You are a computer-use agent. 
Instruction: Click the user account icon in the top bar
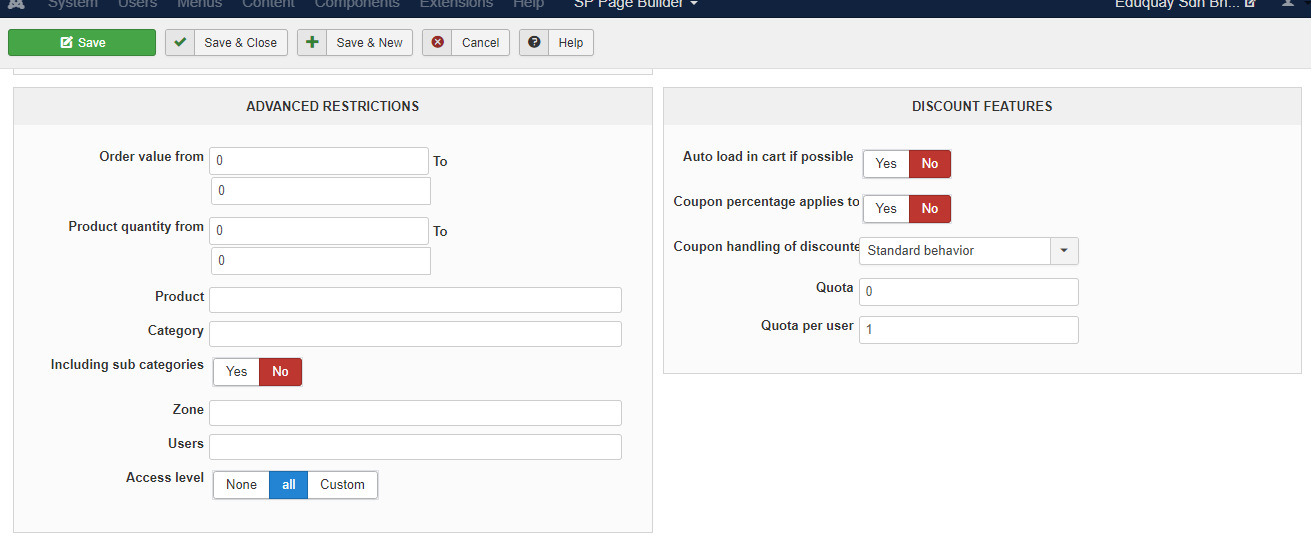(1286, 4)
